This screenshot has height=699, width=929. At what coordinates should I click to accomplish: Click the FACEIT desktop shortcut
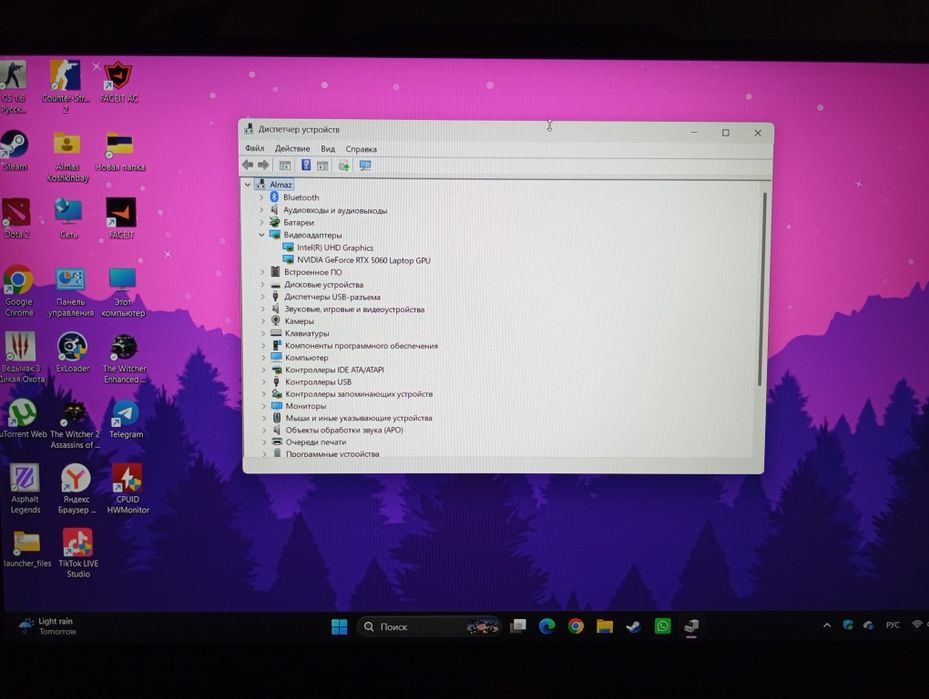click(x=121, y=219)
